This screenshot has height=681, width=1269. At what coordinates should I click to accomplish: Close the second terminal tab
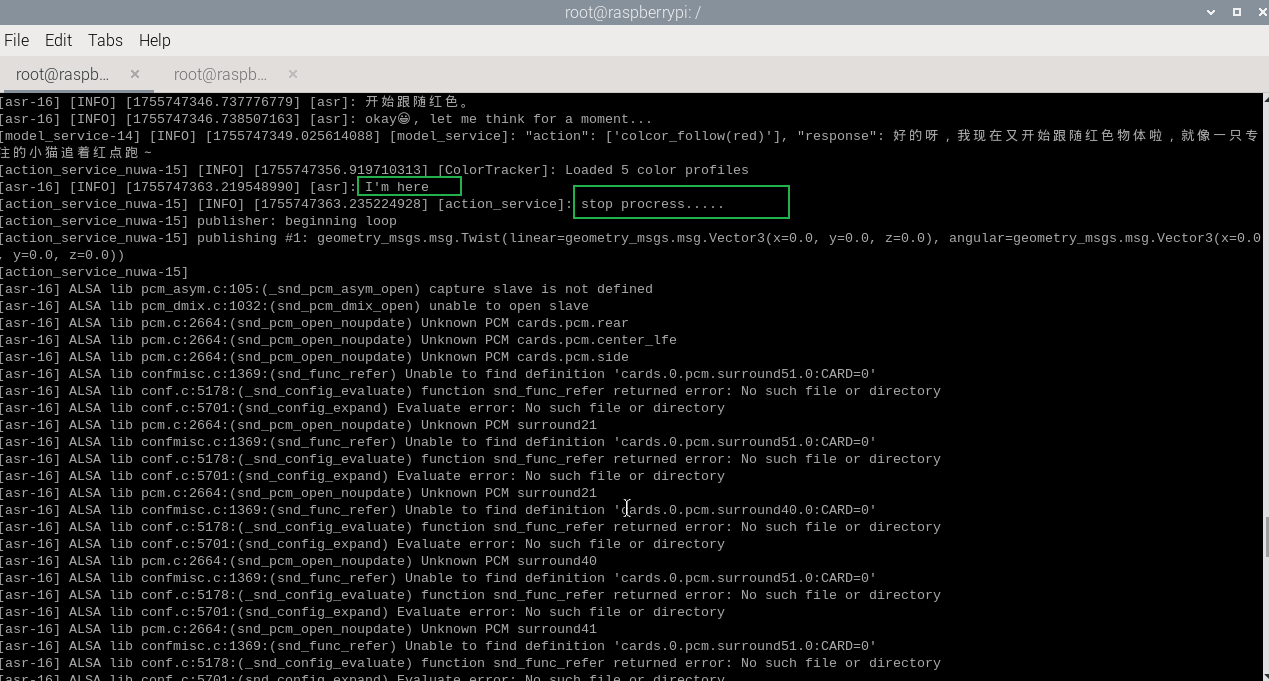[293, 74]
